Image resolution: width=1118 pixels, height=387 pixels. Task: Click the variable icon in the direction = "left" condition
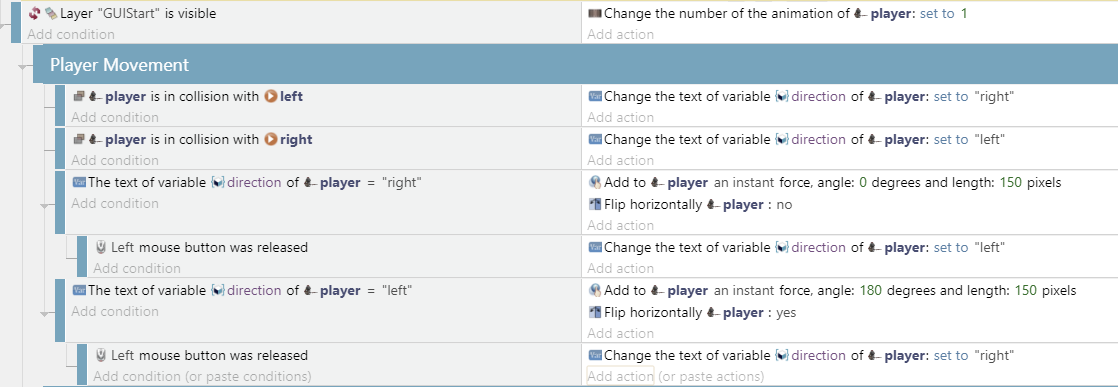pyautogui.click(x=79, y=290)
